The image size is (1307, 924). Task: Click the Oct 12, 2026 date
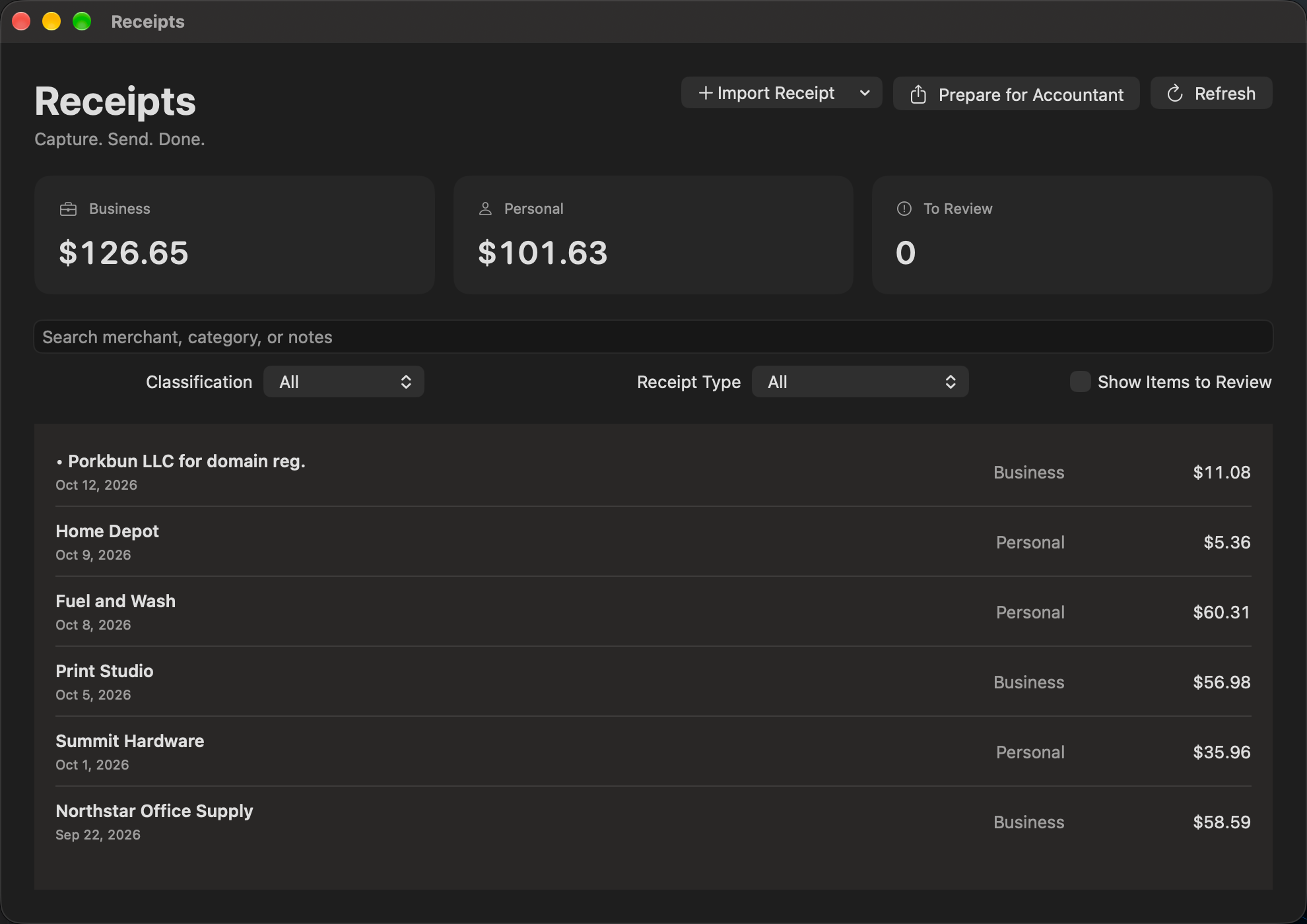(96, 485)
